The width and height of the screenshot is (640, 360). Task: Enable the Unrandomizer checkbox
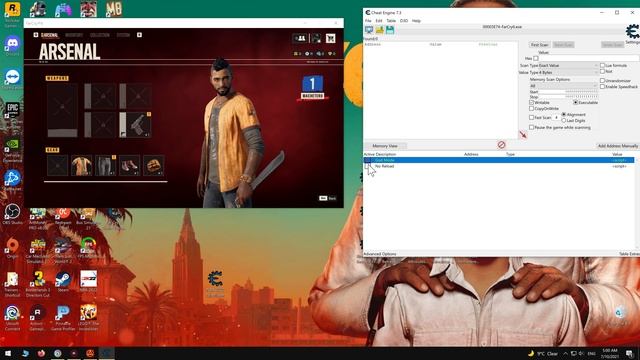(602, 80)
